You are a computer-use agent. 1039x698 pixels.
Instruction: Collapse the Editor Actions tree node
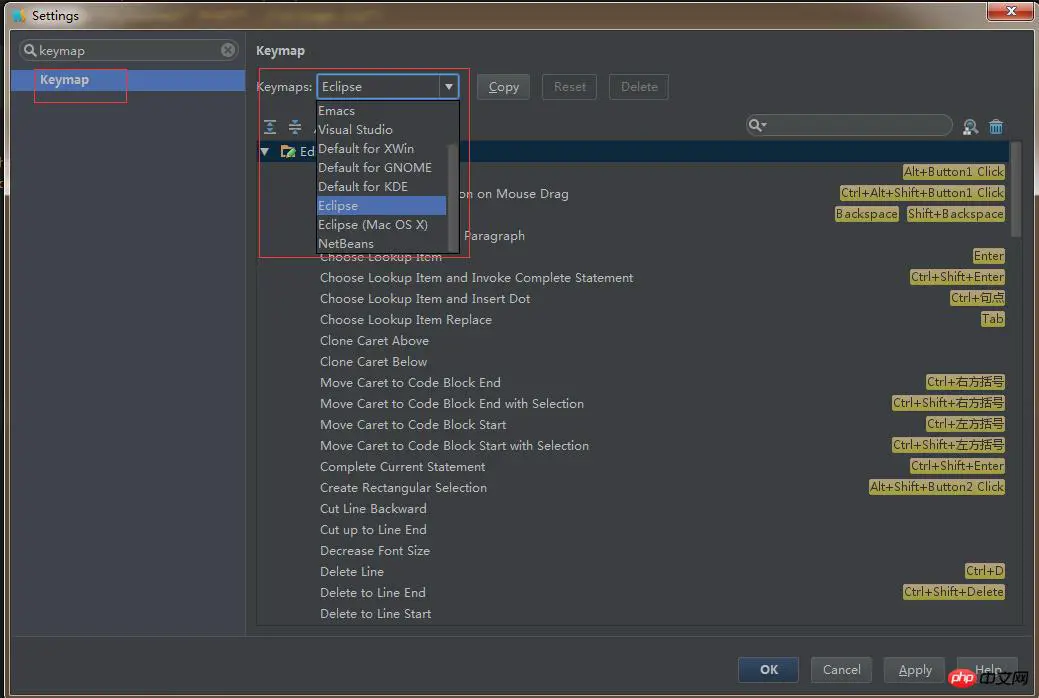tap(265, 152)
